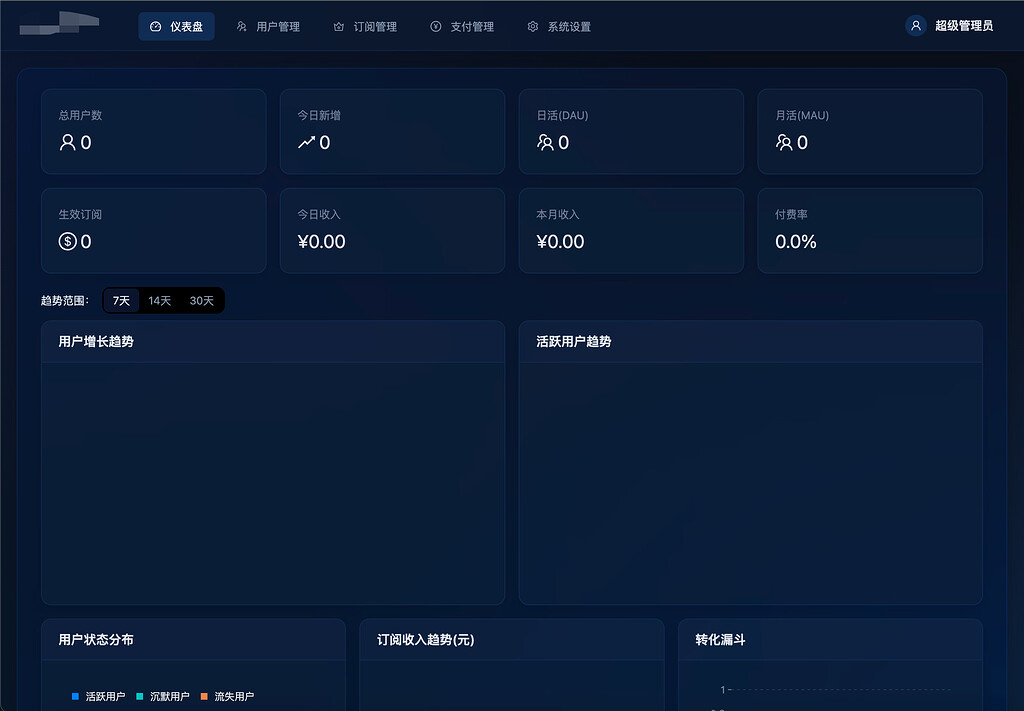Switch to 支付管理 section
The height and width of the screenshot is (711, 1024).
point(462,27)
